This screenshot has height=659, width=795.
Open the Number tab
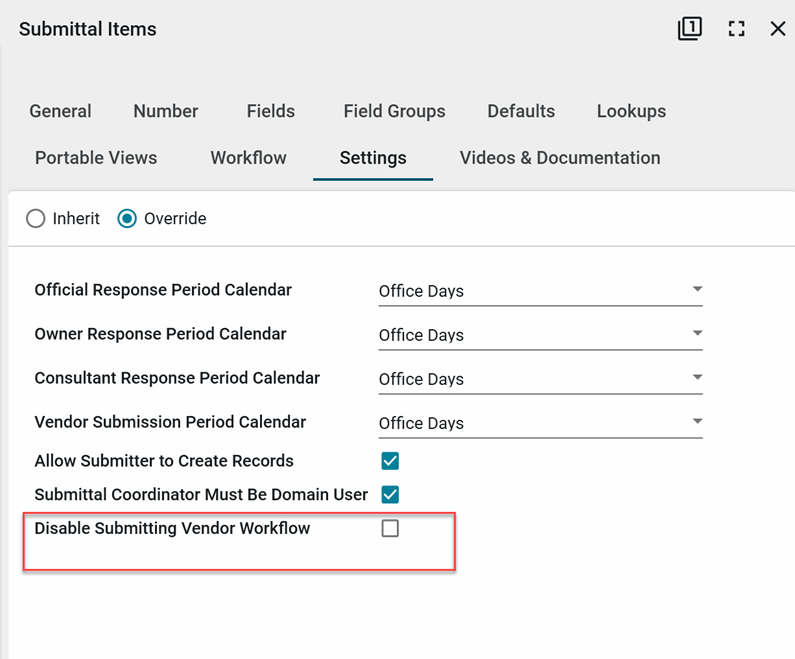(166, 111)
